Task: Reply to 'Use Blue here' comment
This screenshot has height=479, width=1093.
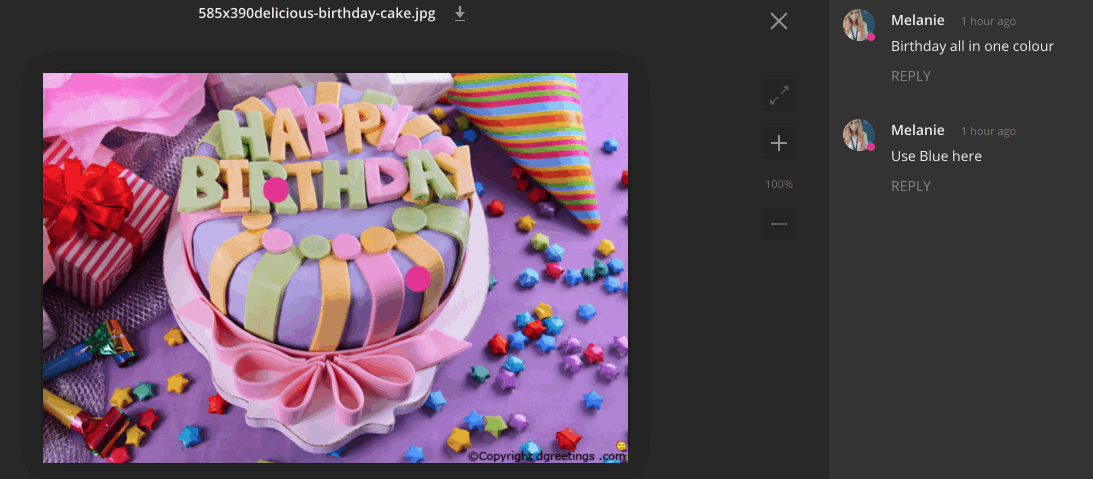Action: point(910,186)
